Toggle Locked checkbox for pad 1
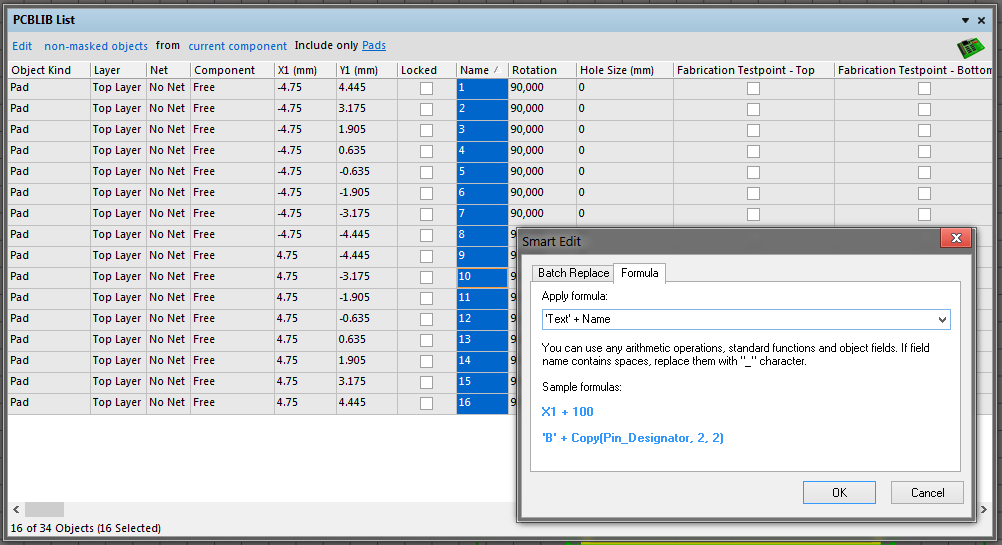Image resolution: width=1002 pixels, height=545 pixels. click(x=426, y=88)
